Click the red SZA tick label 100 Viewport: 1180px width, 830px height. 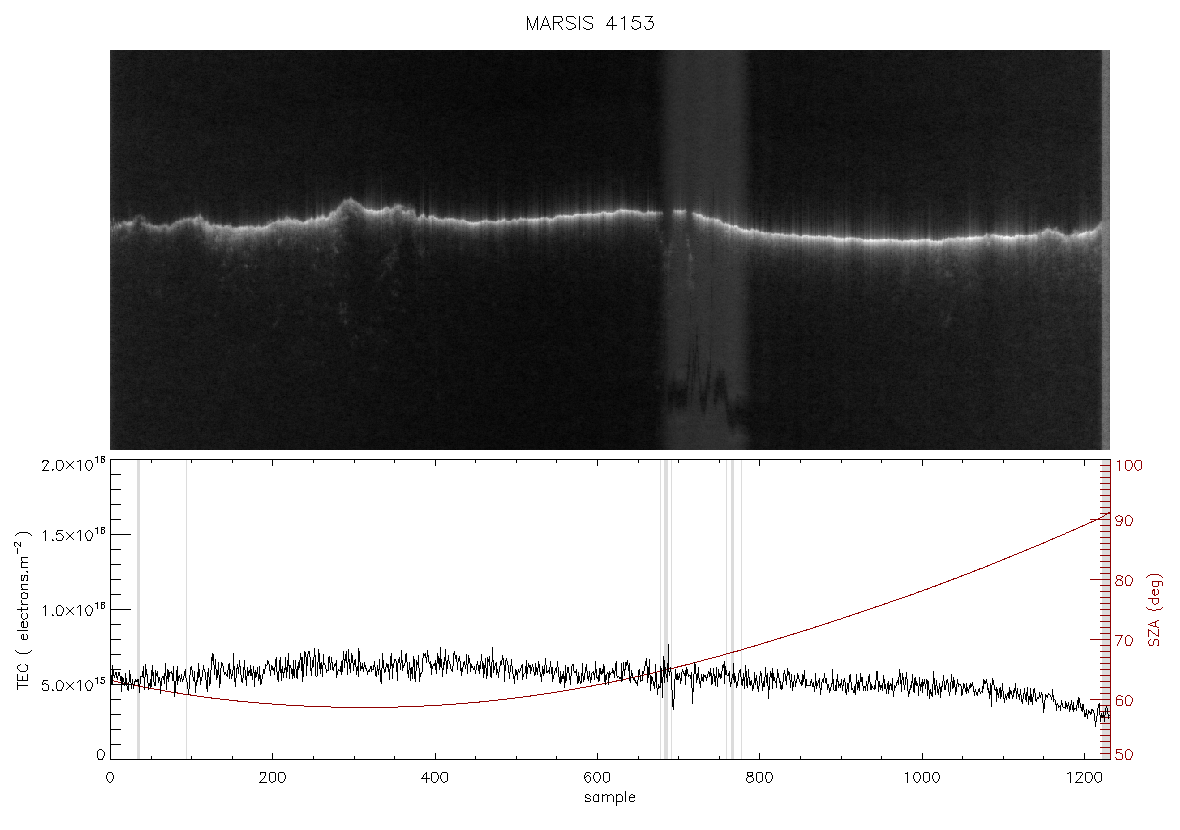pyautogui.click(x=1129, y=465)
